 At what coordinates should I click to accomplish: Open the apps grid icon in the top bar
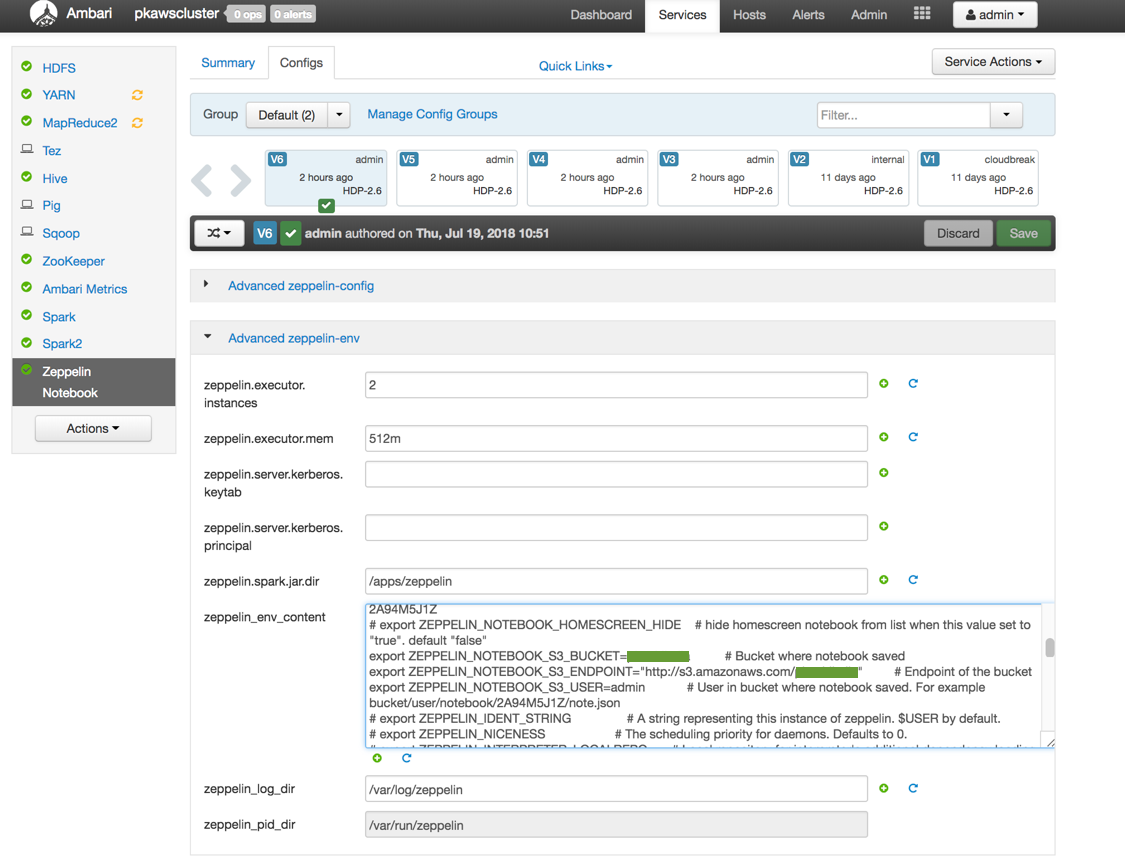(922, 14)
